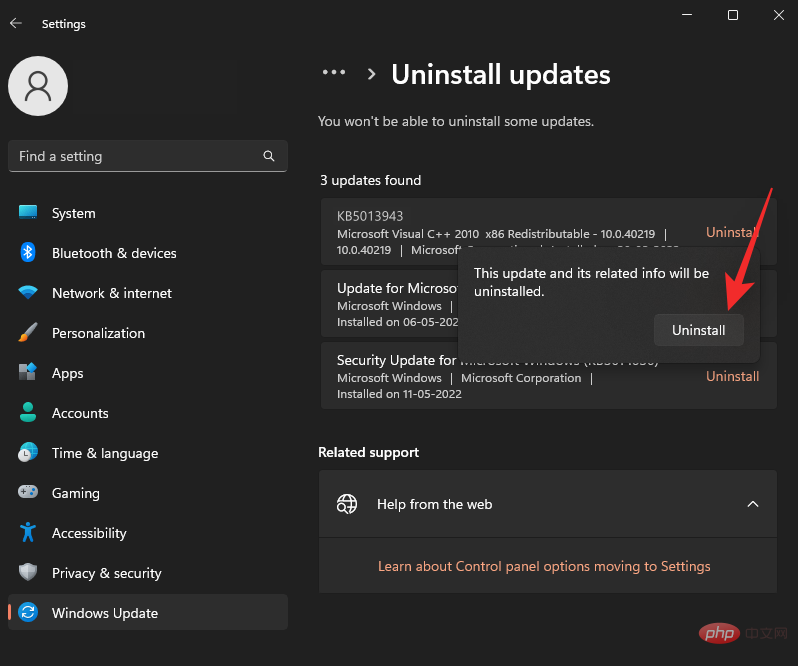Go to Windows Update section
The image size is (798, 666).
click(105, 613)
